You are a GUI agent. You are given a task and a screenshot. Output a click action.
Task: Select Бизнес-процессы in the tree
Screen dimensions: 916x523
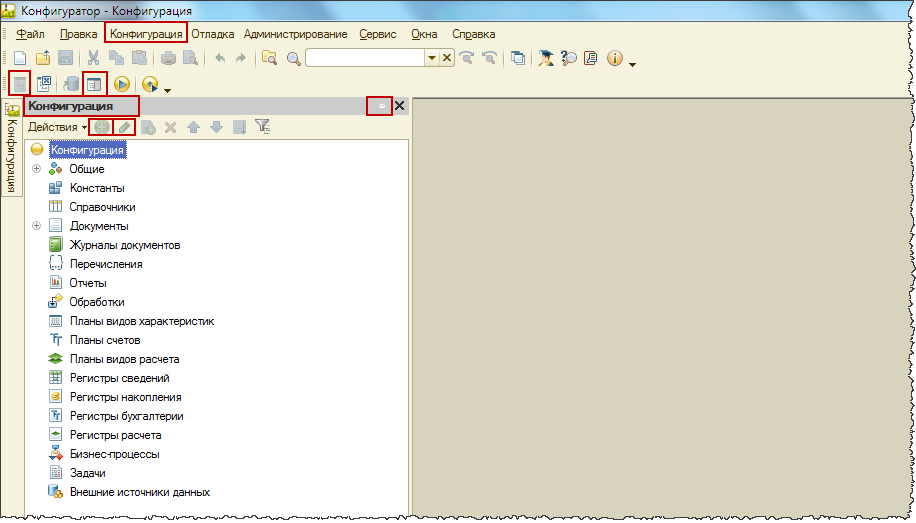pos(114,454)
